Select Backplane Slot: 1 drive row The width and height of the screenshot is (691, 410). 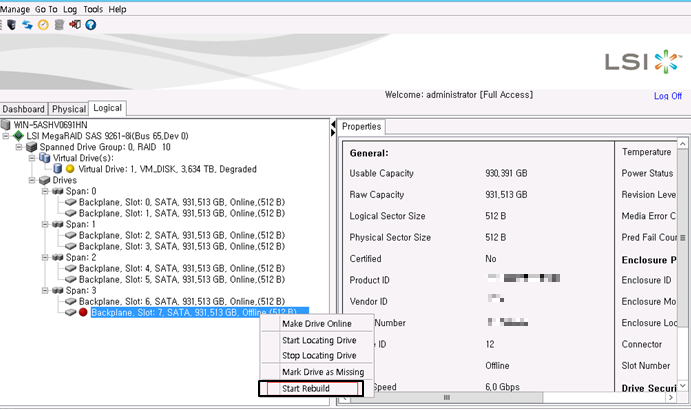(182, 213)
